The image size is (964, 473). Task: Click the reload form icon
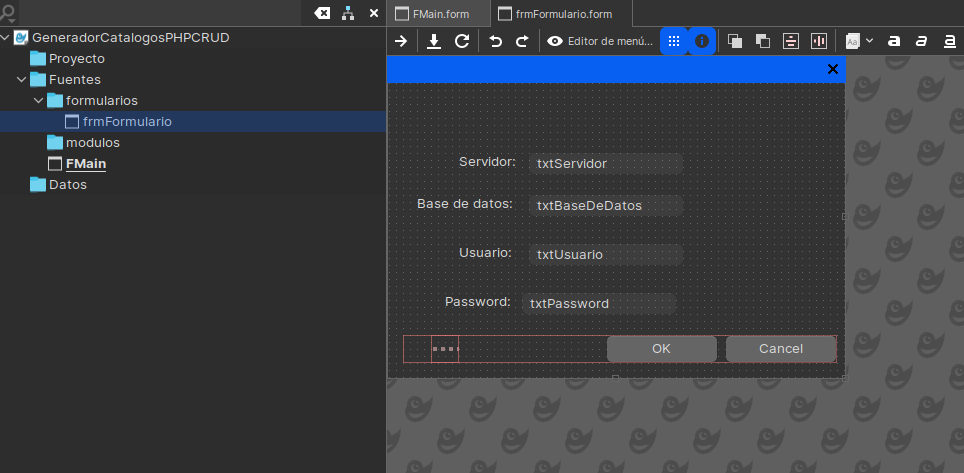tap(462, 41)
